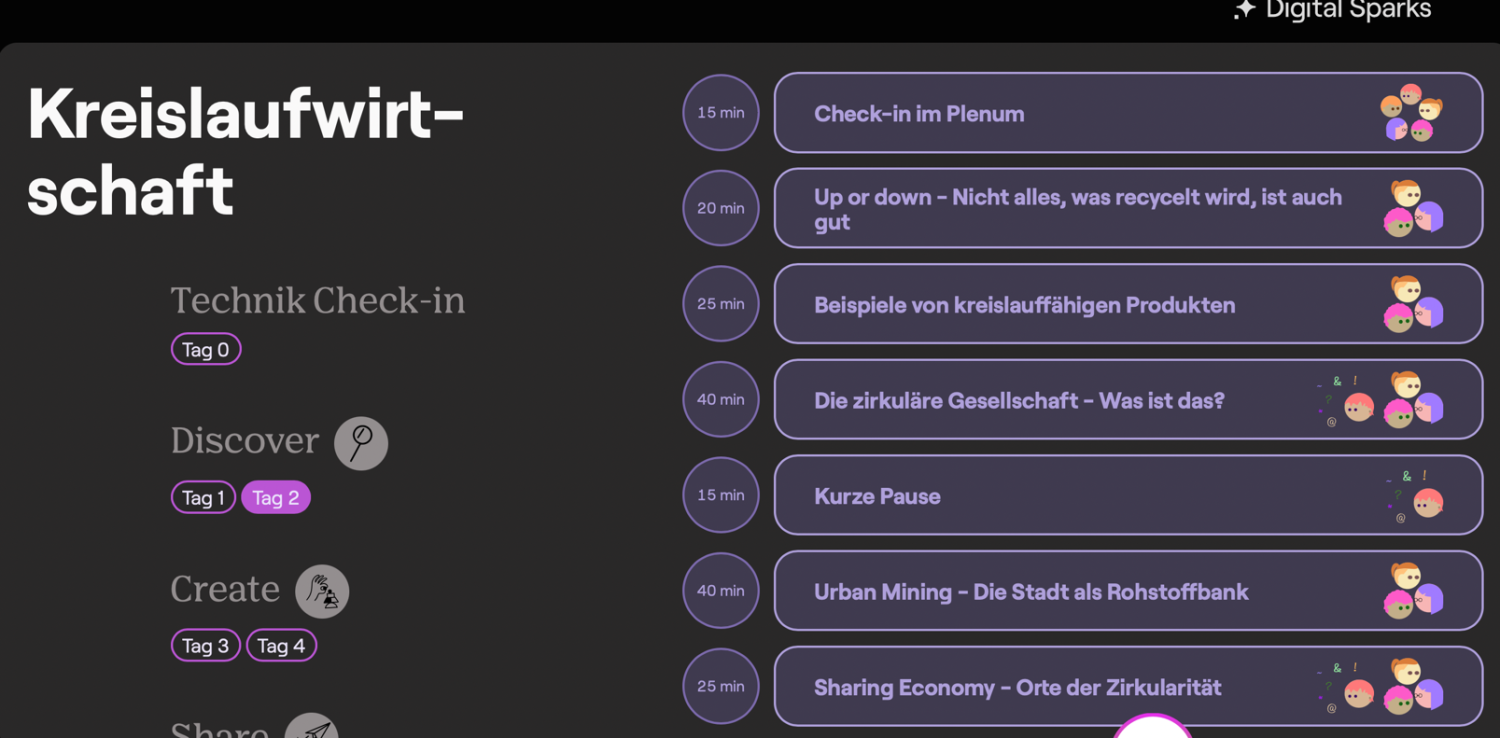Click the avatar pair on Beispiele von kreislauffähigen Produkten
This screenshot has width=1500, height=738.
[1413, 303]
